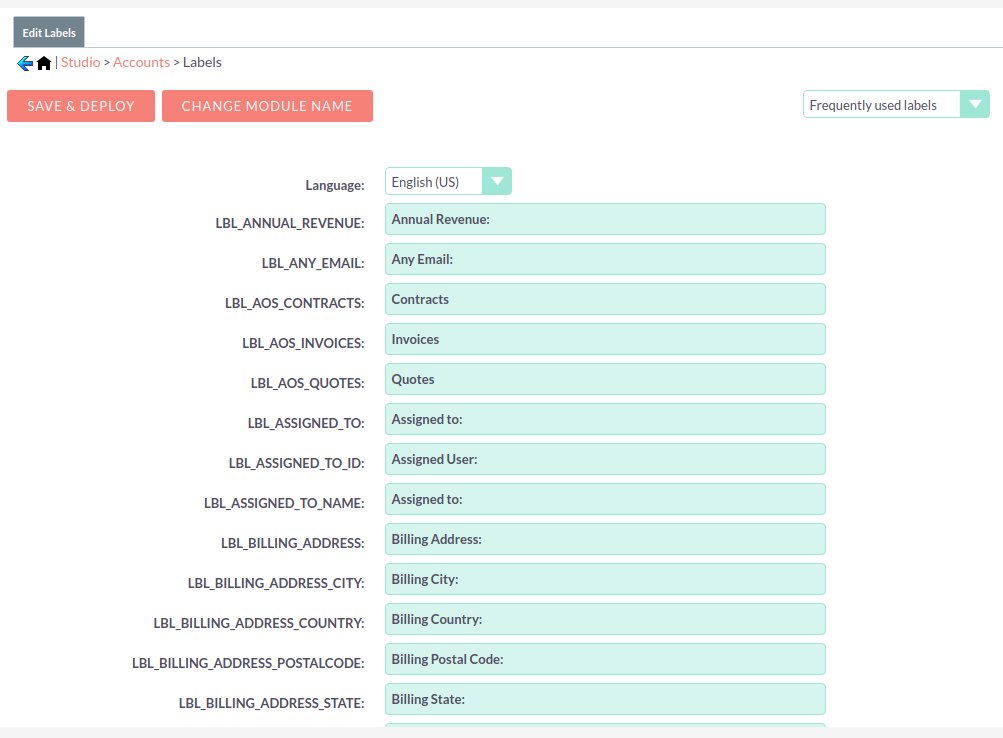Focus the Billing City input field

tap(605, 579)
